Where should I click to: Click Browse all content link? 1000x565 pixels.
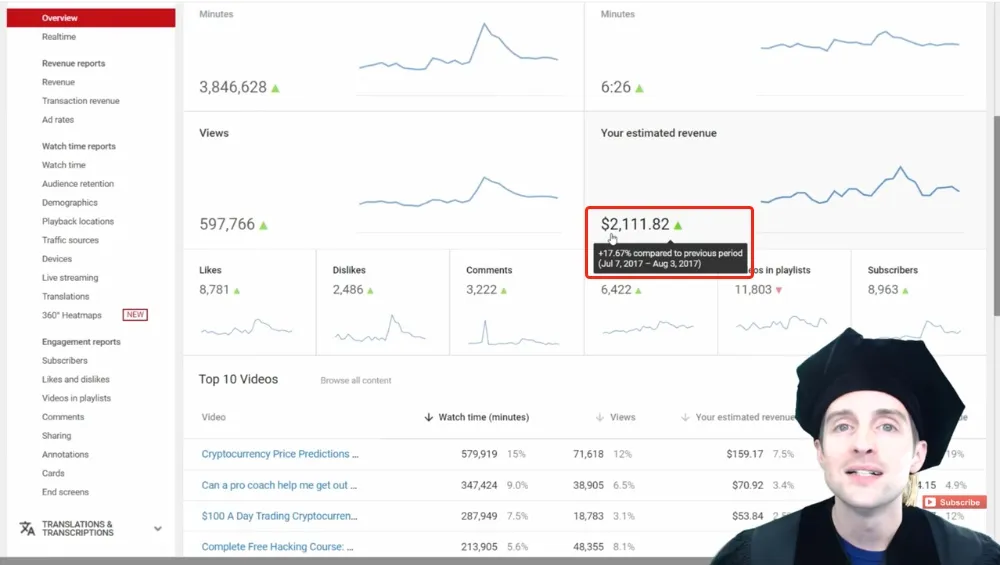point(356,381)
